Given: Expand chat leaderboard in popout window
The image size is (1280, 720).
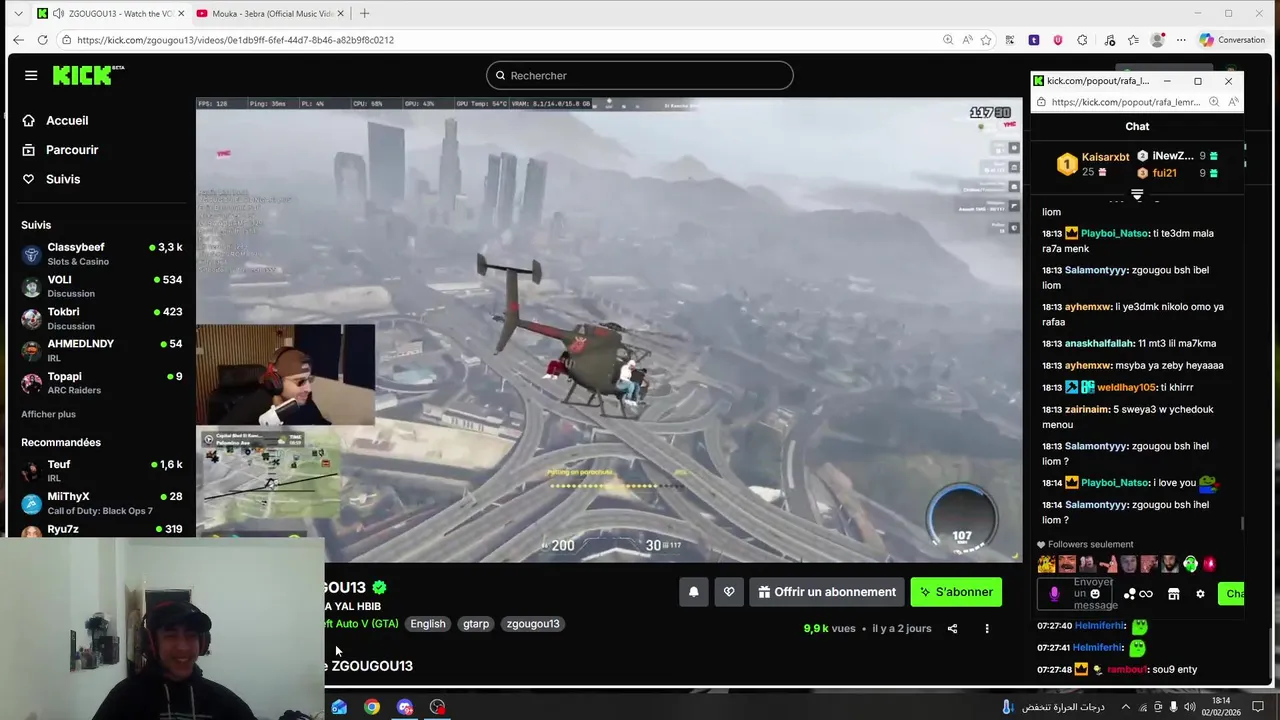Looking at the screenshot, I should coord(1137,194).
